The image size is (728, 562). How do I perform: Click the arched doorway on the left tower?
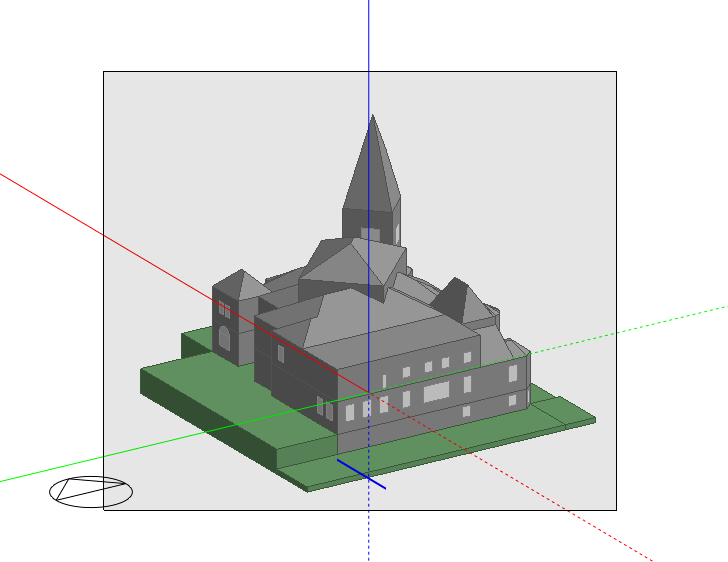pyautogui.click(x=224, y=339)
